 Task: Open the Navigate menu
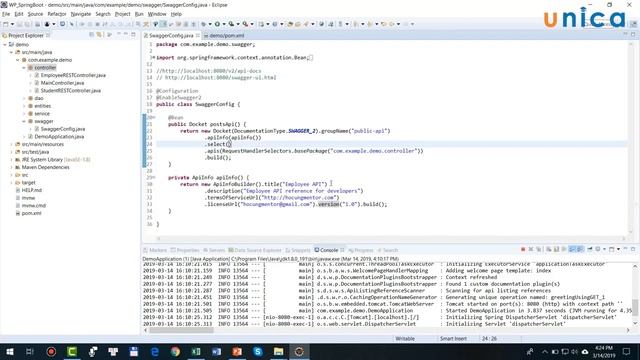pyautogui.click(x=81, y=14)
